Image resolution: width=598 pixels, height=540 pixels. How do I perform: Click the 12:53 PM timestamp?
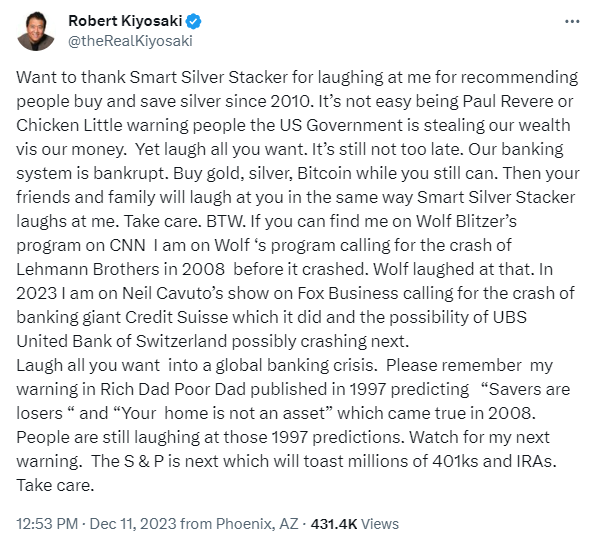[47, 524]
